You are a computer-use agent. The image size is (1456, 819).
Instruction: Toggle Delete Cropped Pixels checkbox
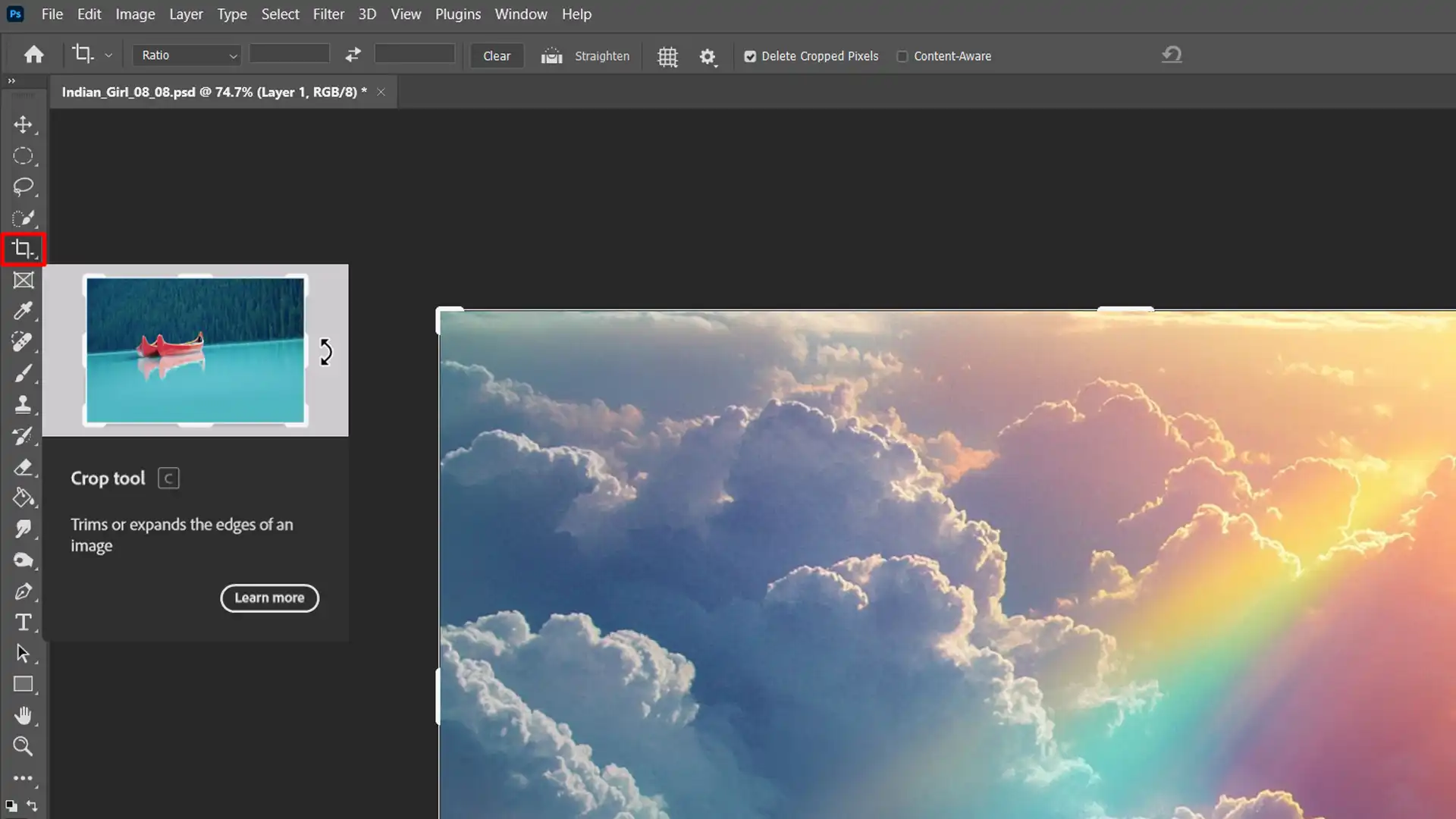(750, 56)
